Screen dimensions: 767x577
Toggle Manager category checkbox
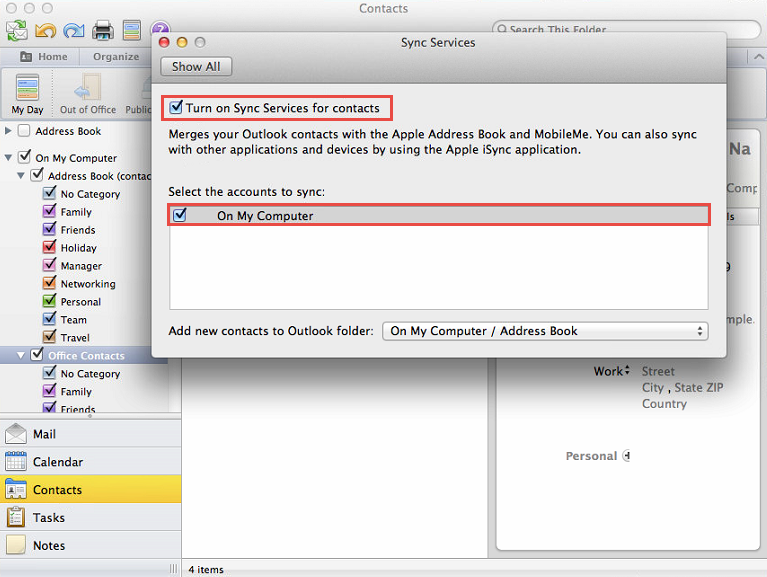pyautogui.click(x=49, y=265)
